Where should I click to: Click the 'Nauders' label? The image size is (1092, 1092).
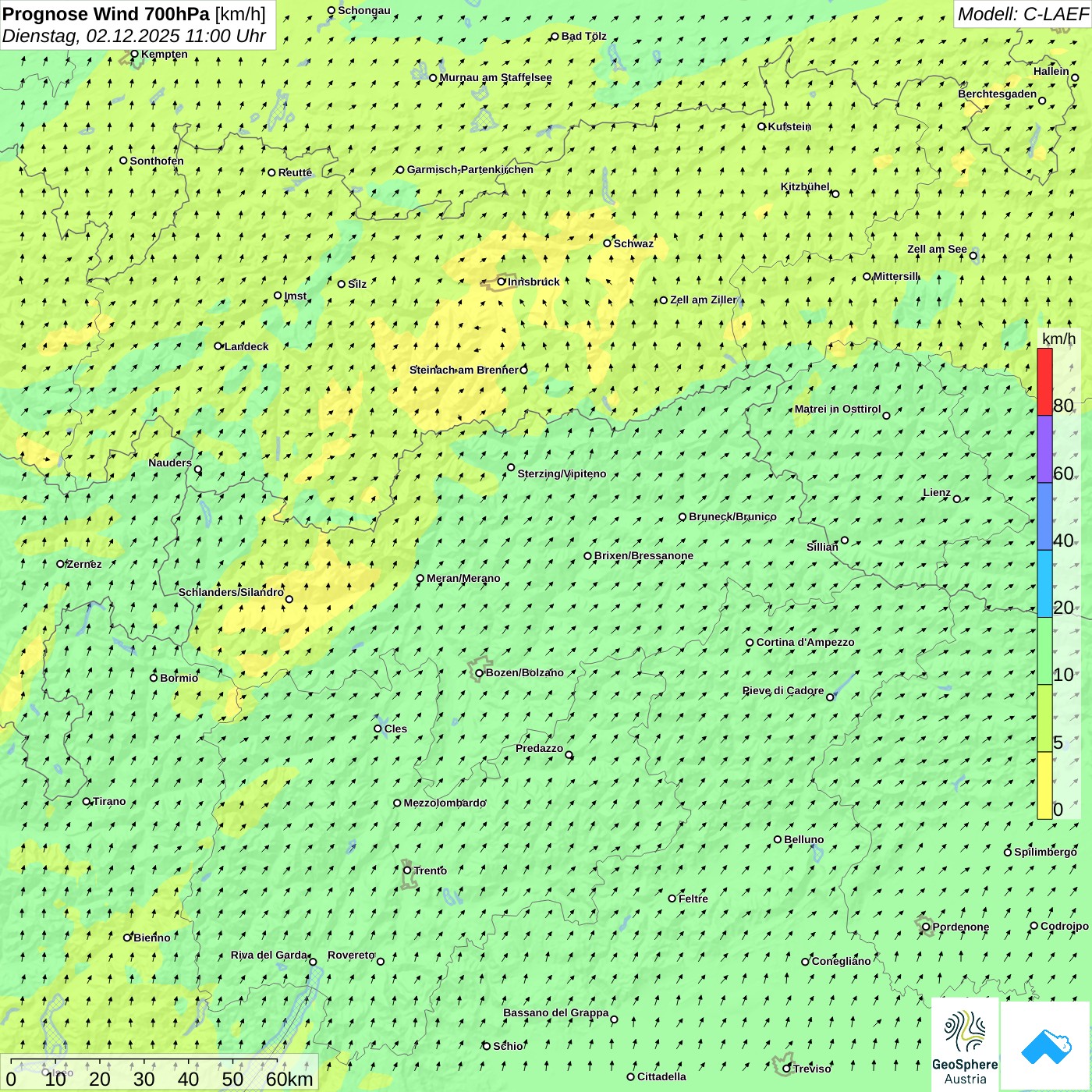[x=170, y=463]
